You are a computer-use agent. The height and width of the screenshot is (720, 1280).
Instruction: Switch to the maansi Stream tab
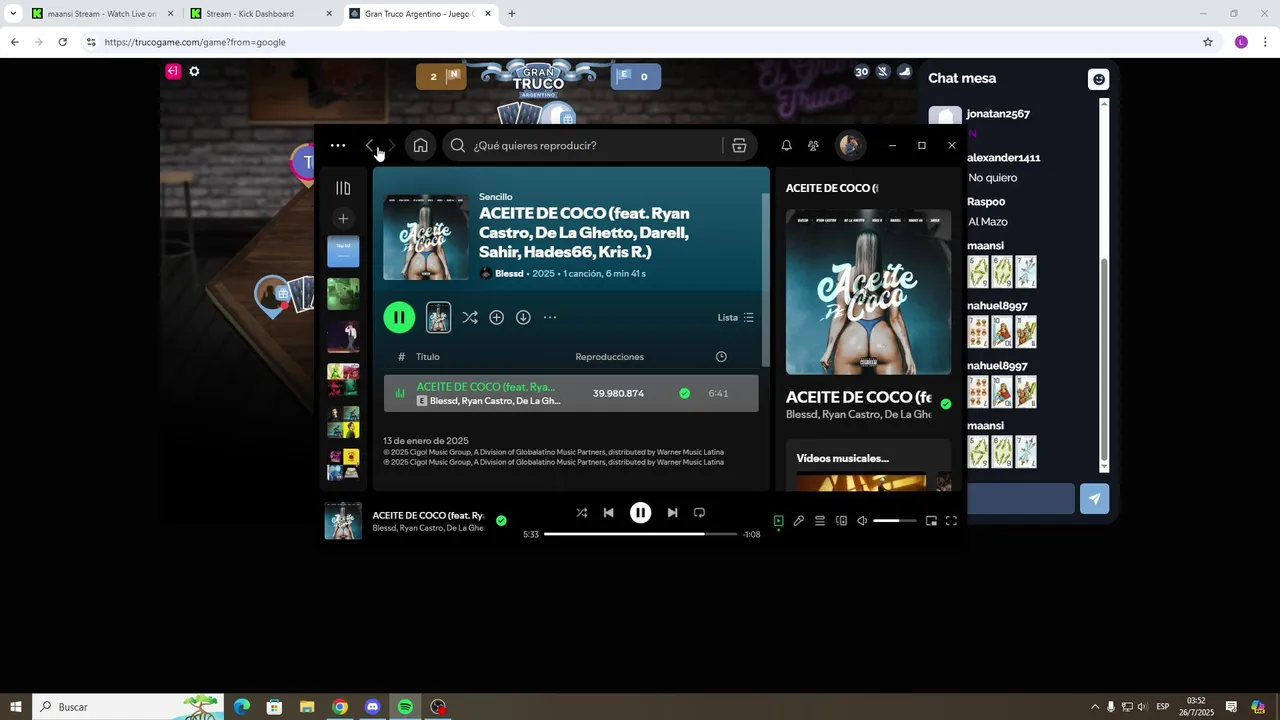point(101,14)
